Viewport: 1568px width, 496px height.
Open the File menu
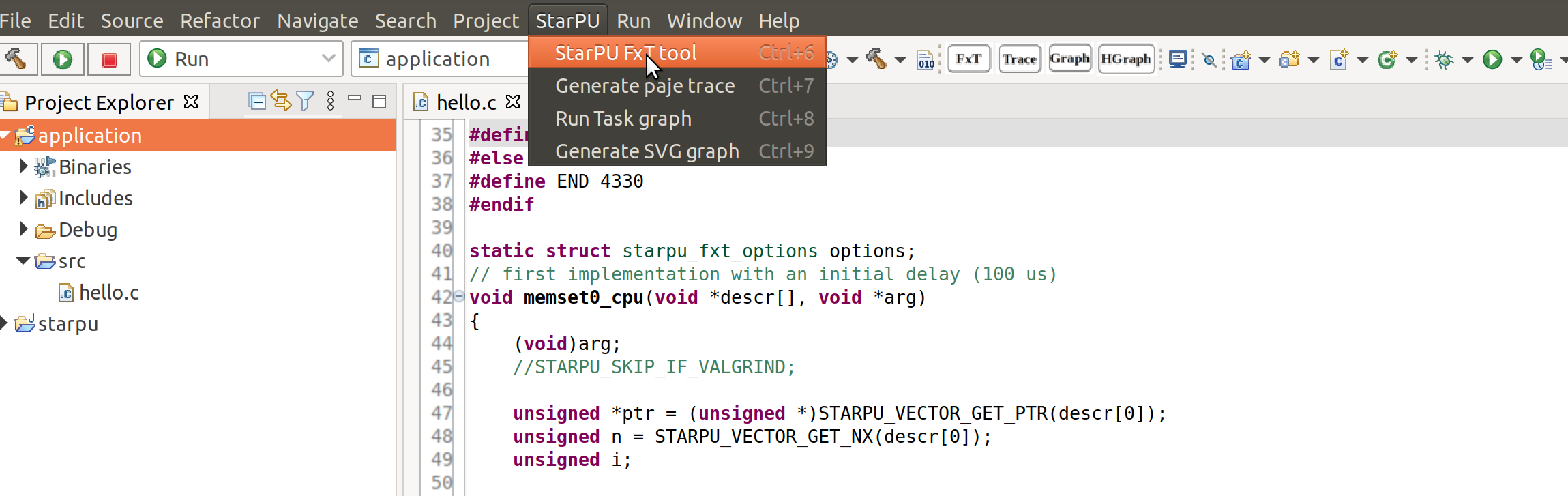click(15, 20)
